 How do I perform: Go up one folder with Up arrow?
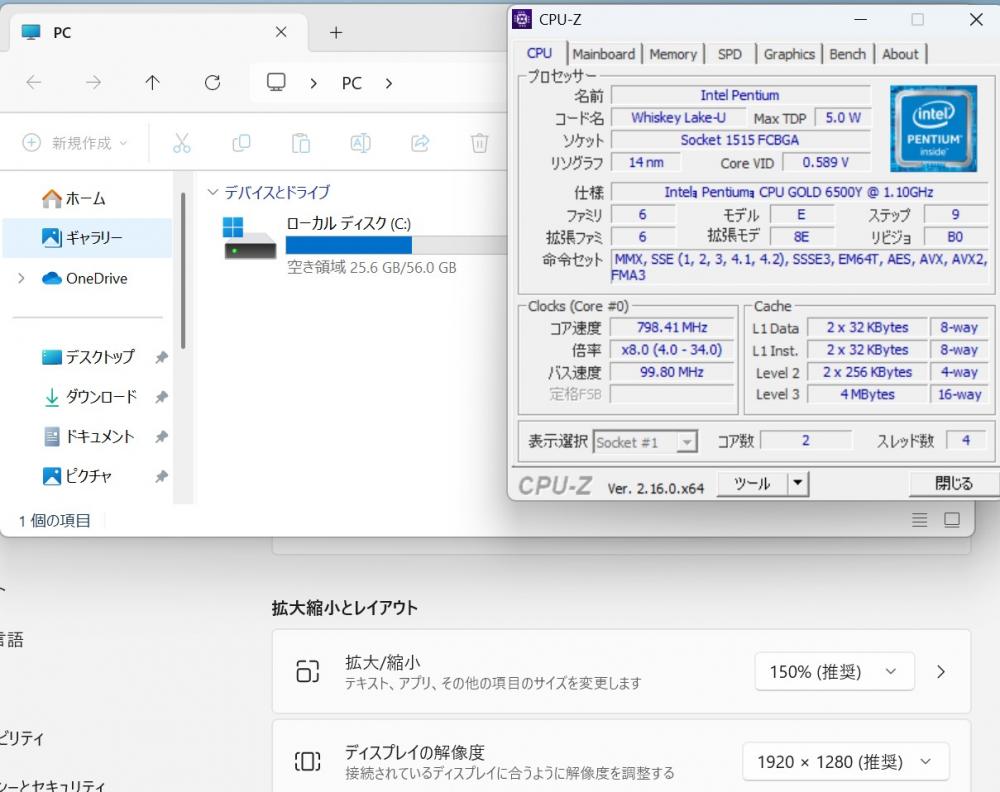(152, 83)
